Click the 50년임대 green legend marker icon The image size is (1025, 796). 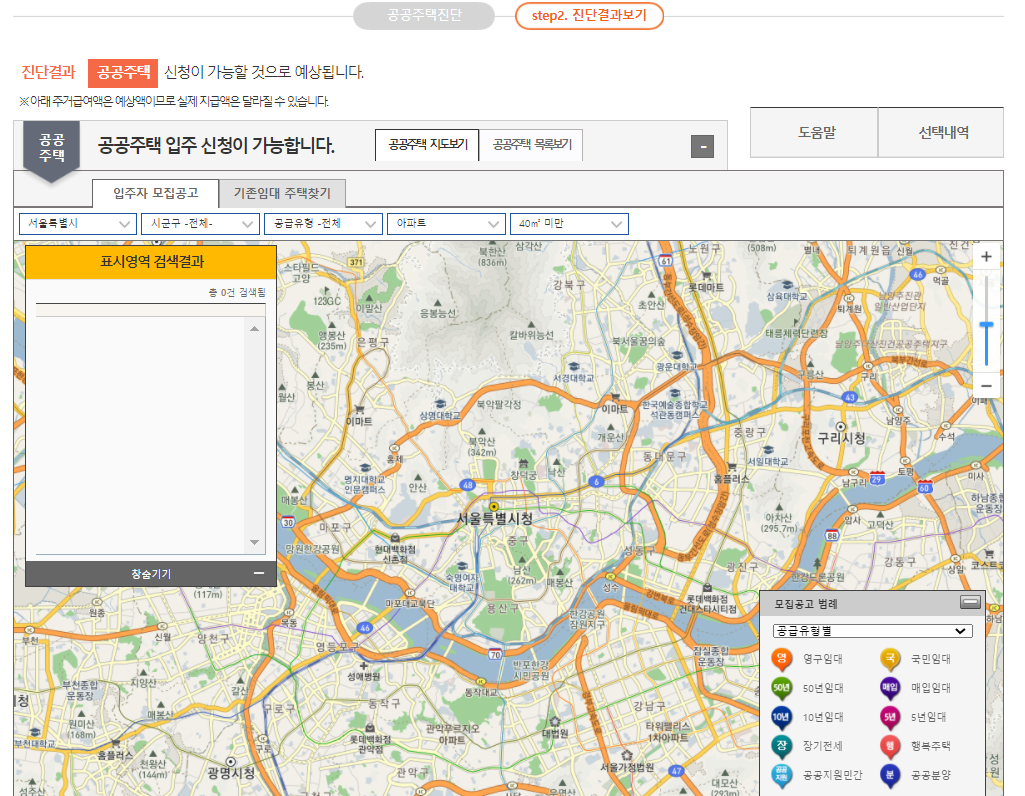781,688
